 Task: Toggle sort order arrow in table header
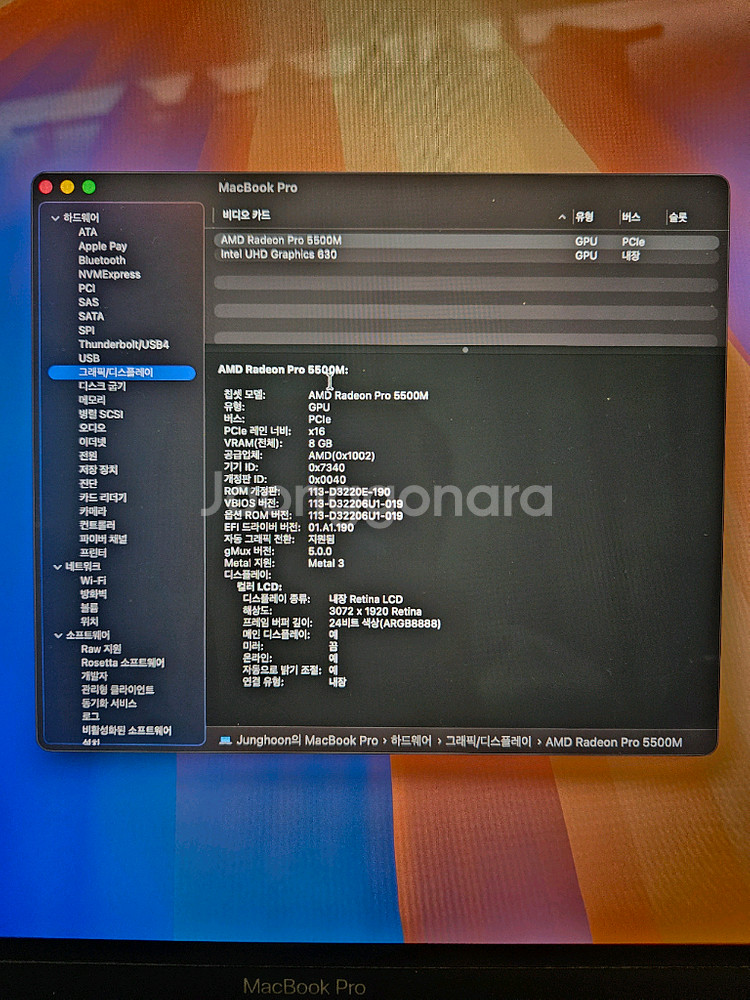click(x=562, y=217)
